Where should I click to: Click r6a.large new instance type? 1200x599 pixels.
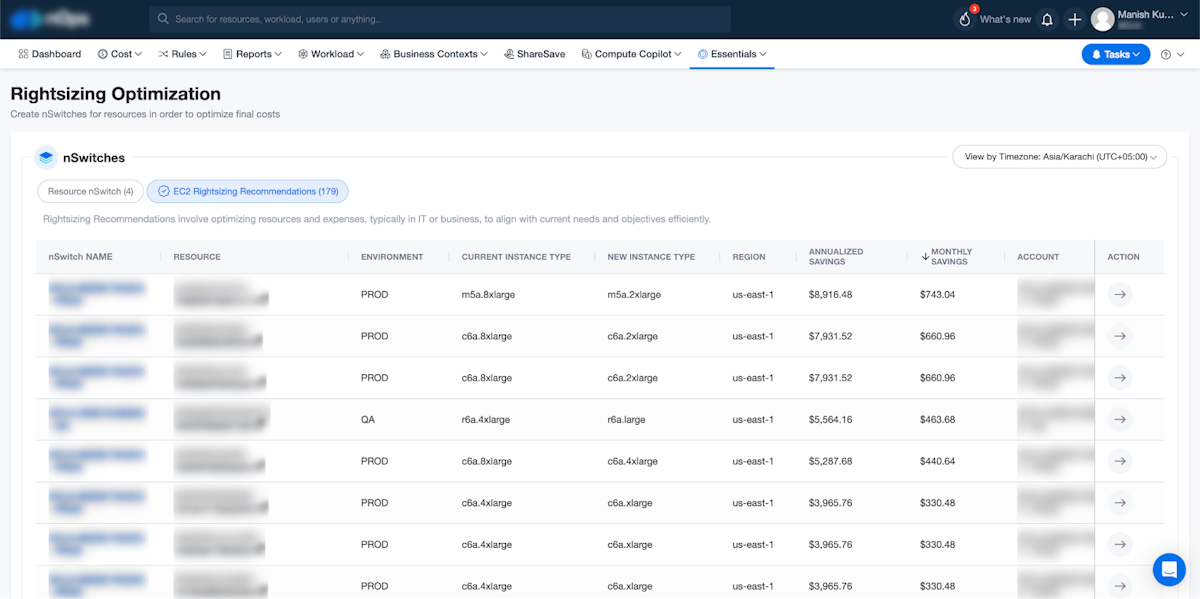(x=627, y=420)
